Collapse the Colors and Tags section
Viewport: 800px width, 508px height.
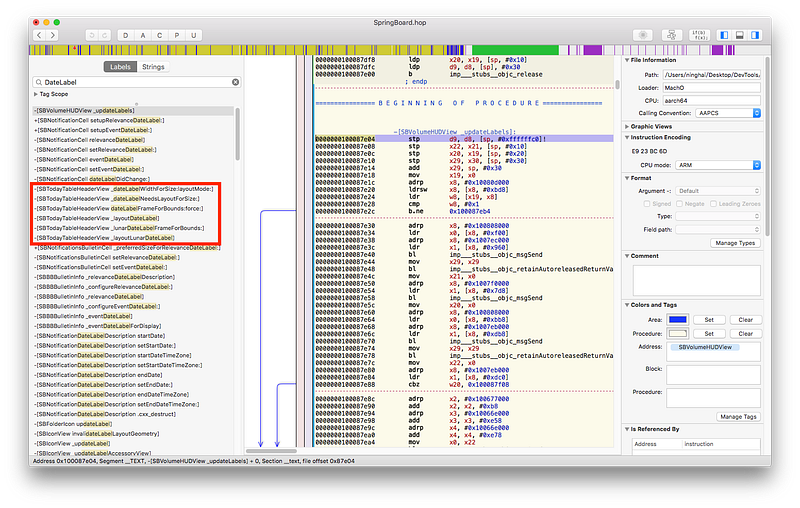point(627,305)
